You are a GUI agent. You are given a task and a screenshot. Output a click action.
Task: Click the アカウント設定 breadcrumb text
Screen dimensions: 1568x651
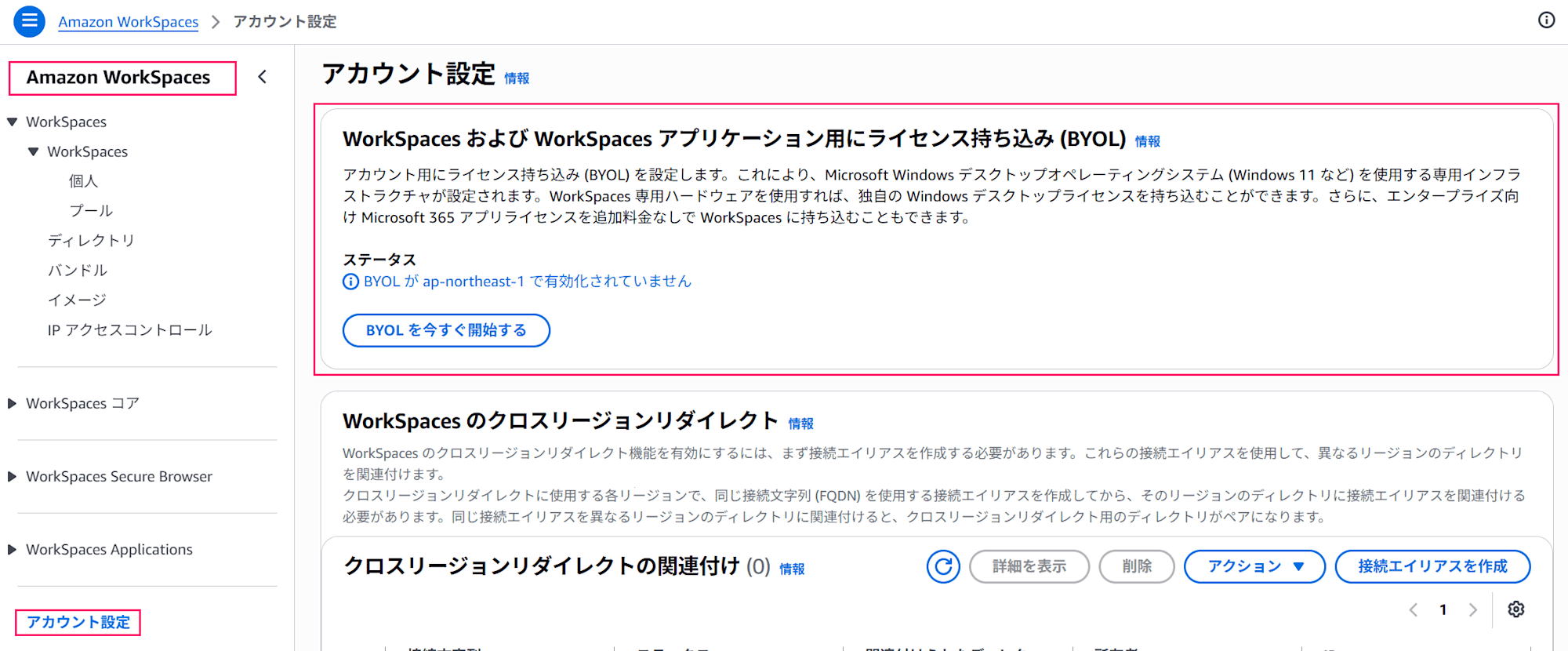click(x=285, y=22)
